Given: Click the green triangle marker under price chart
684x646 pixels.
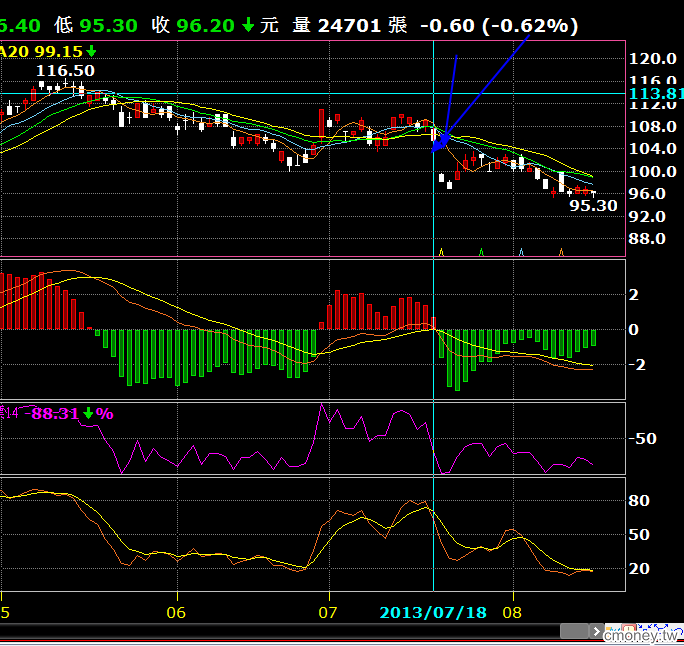Looking at the screenshot, I should point(481,252).
